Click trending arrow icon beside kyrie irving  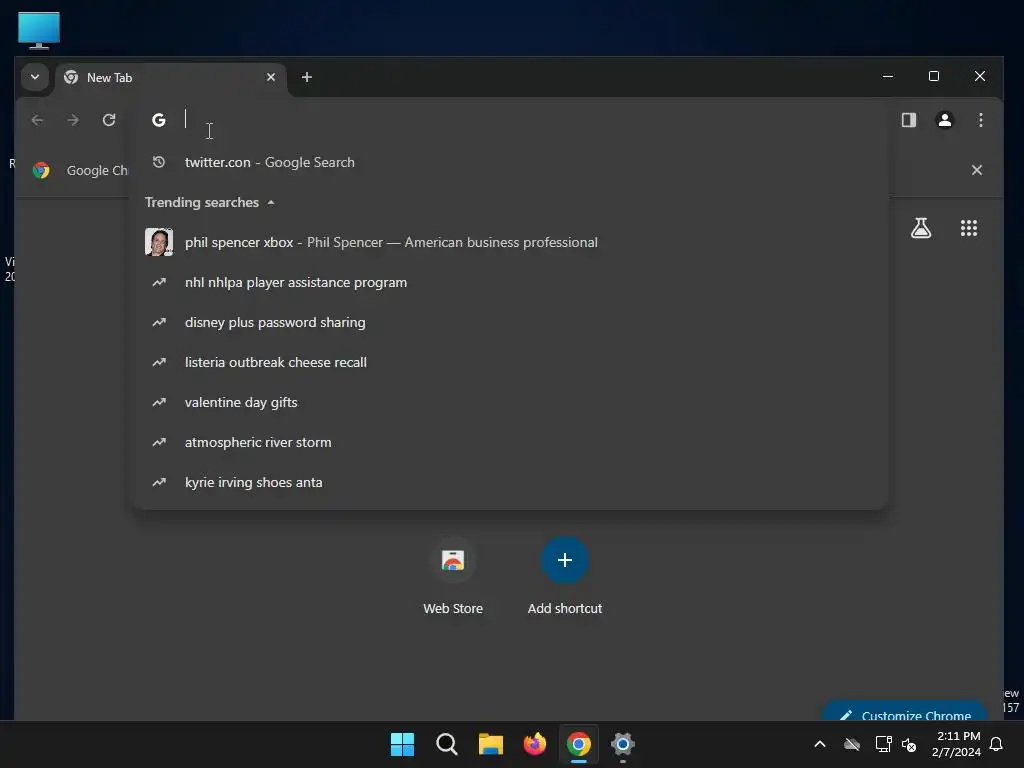pos(159,482)
